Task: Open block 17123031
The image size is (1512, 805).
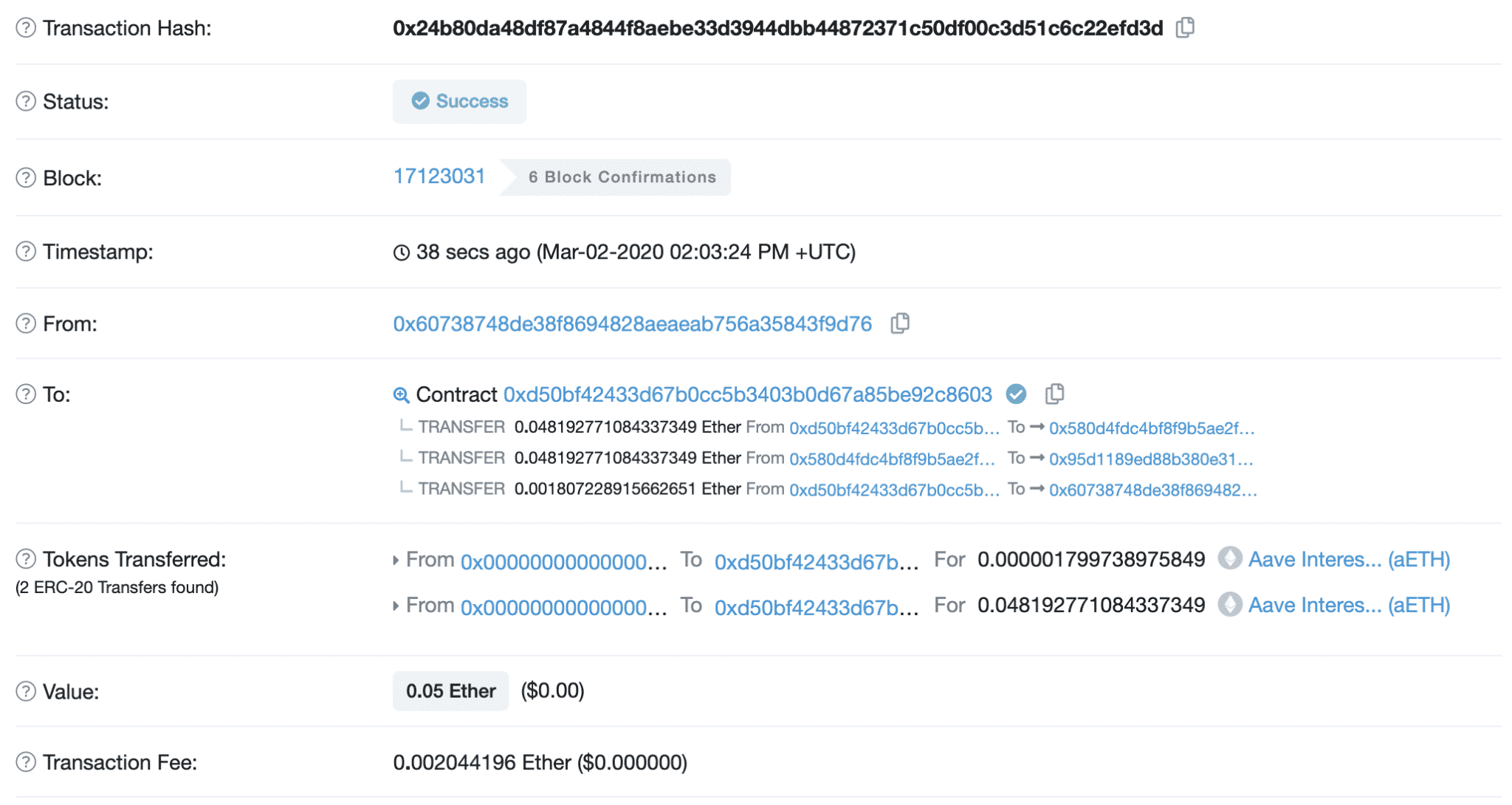Action: coord(439,177)
